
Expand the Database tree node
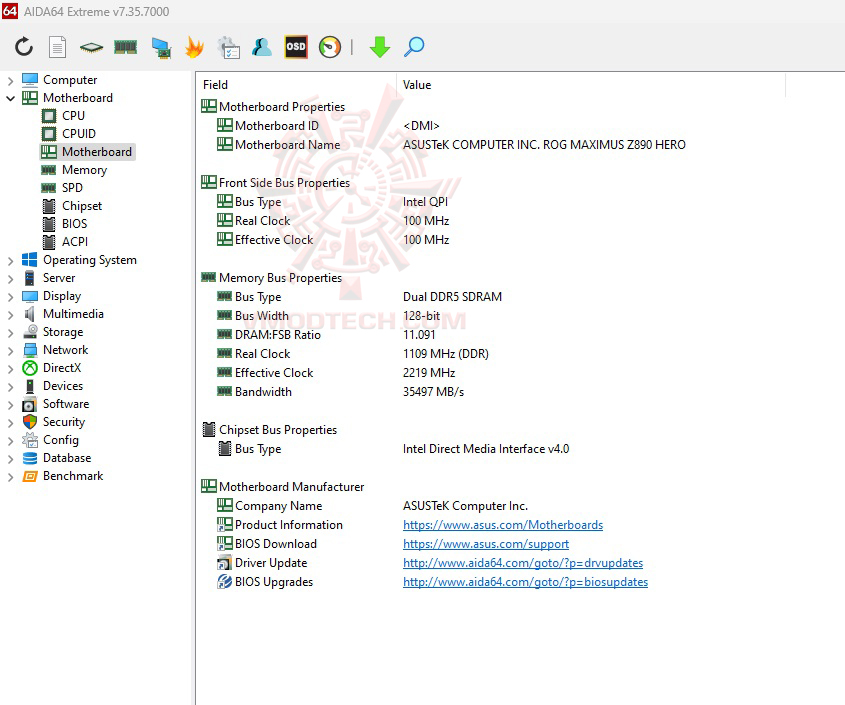point(10,459)
